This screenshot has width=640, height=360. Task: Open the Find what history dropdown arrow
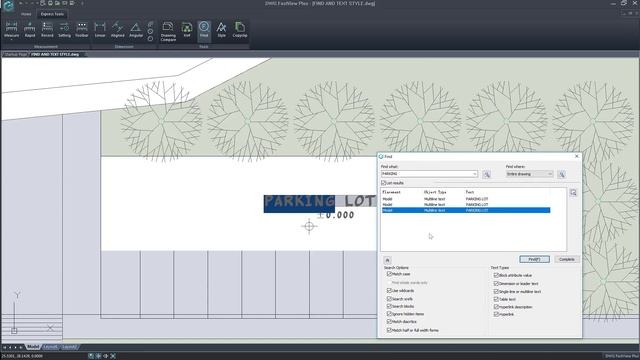tap(475, 174)
